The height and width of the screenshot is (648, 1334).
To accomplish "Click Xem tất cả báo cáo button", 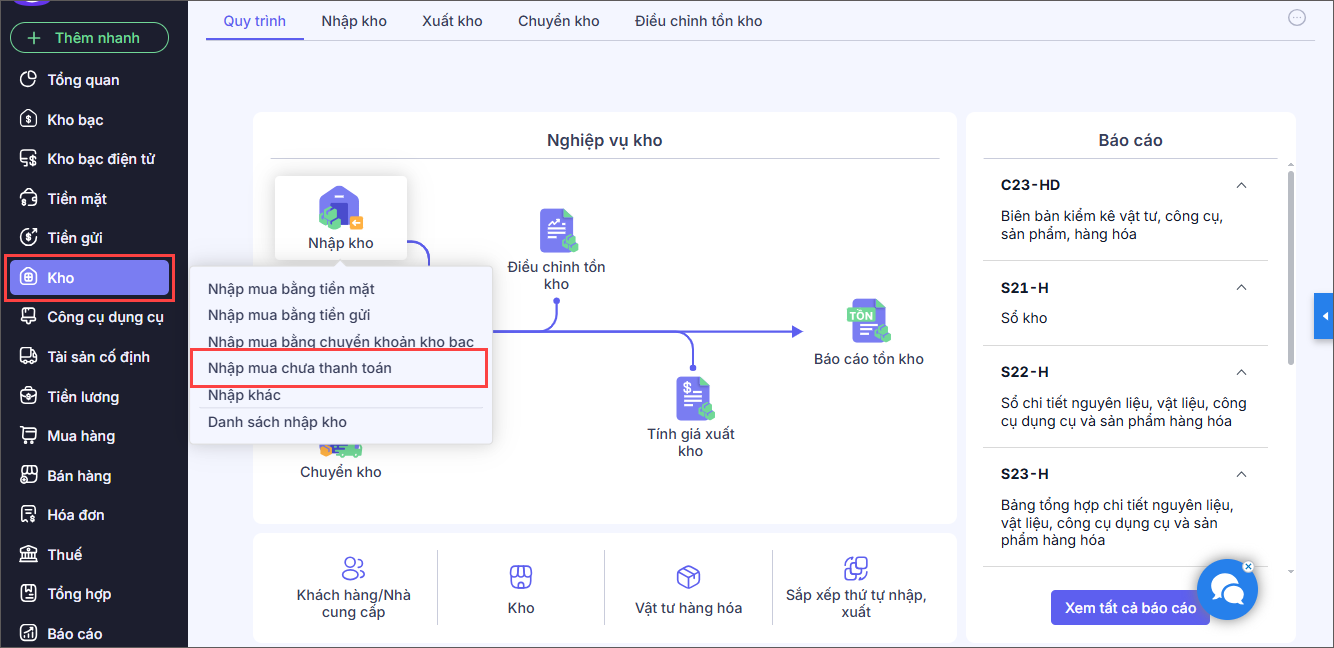I will click(x=1130, y=608).
